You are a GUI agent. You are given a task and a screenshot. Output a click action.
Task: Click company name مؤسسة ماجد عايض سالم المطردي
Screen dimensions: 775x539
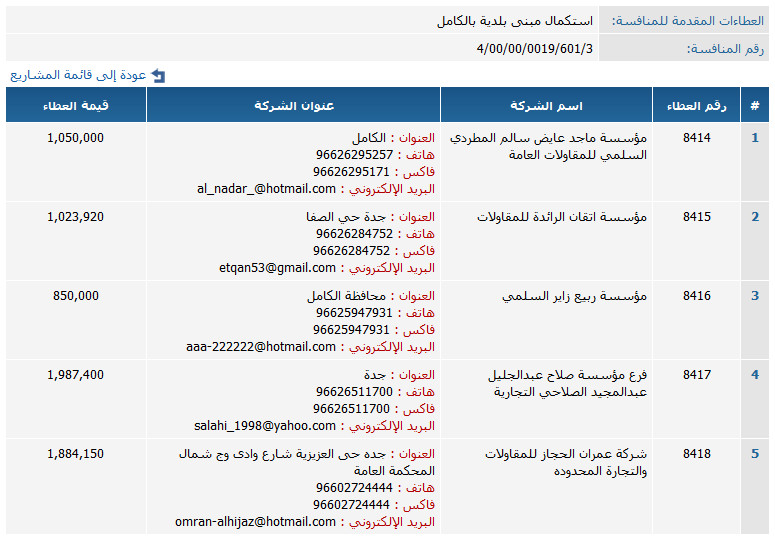(x=548, y=138)
